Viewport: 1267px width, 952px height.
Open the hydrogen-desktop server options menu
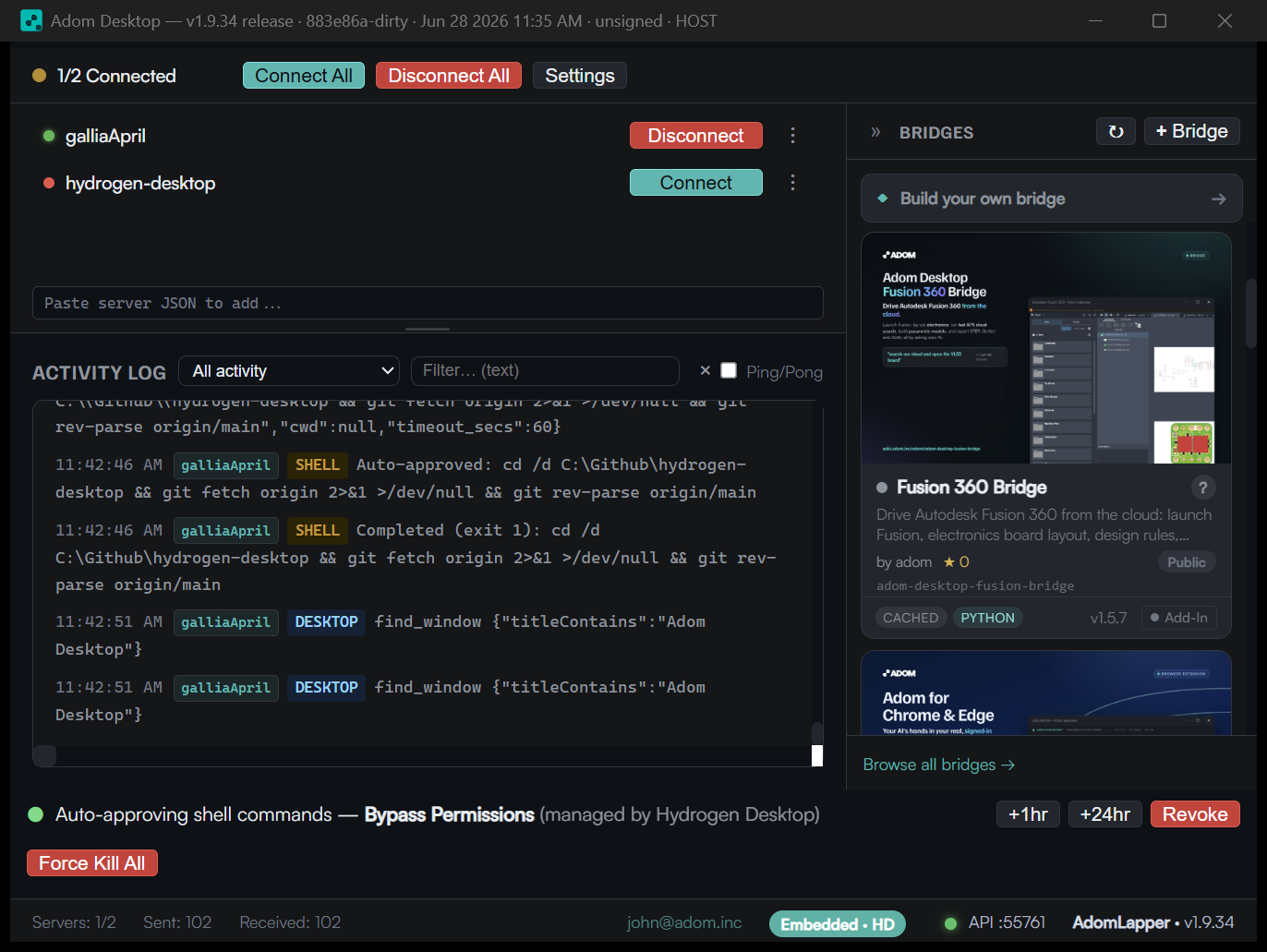[x=792, y=183]
